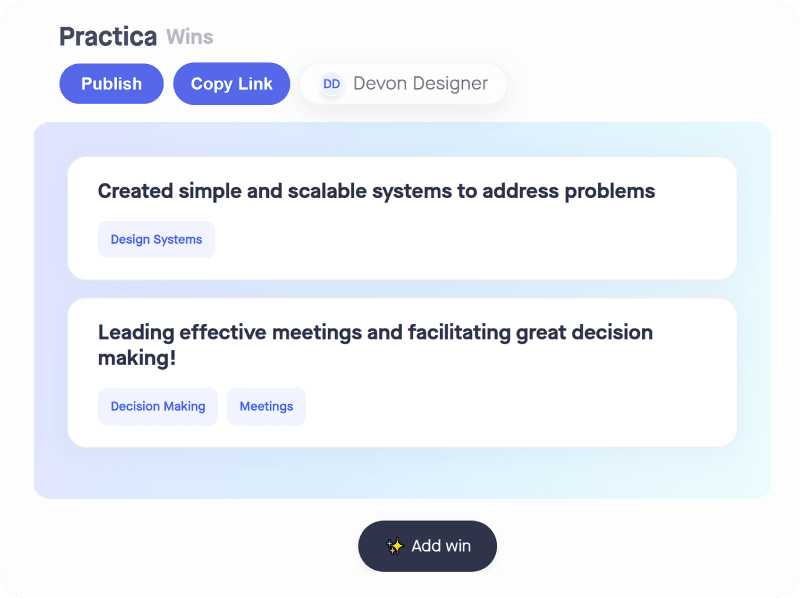This screenshot has height=598, width=800.
Task: Click the Publish button
Action: (x=111, y=84)
